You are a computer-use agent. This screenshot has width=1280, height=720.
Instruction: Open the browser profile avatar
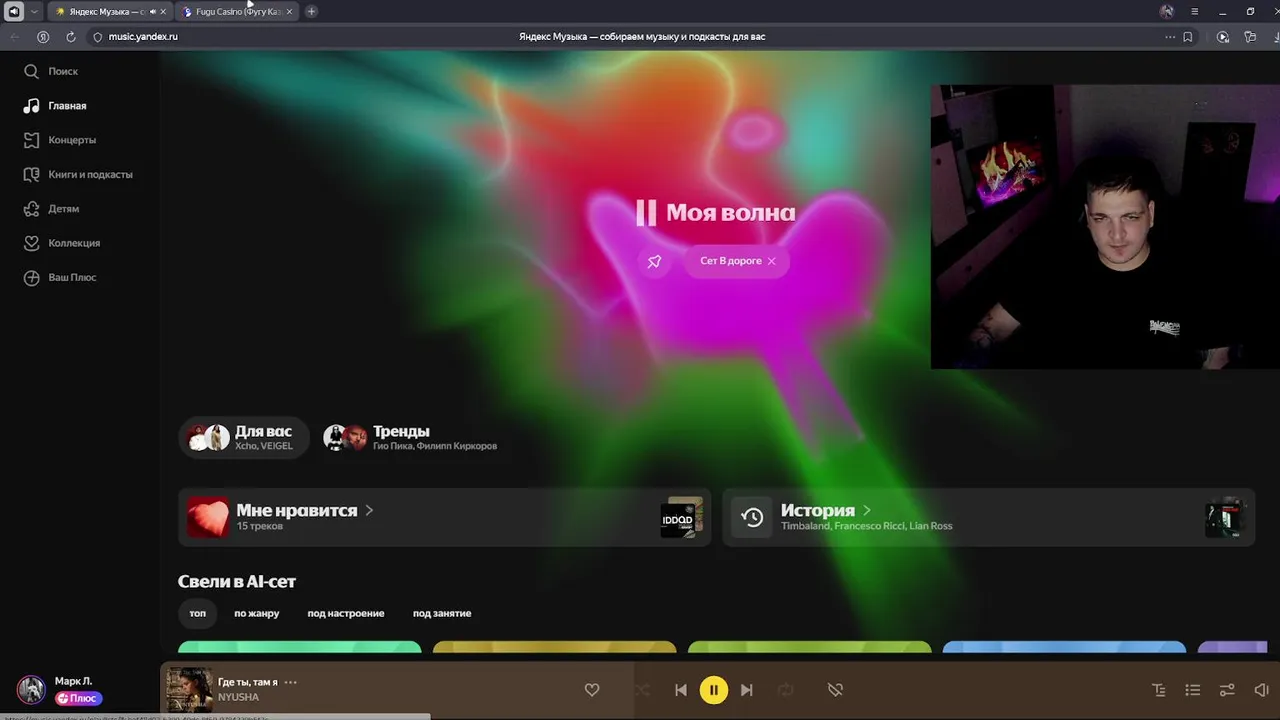point(1166,12)
